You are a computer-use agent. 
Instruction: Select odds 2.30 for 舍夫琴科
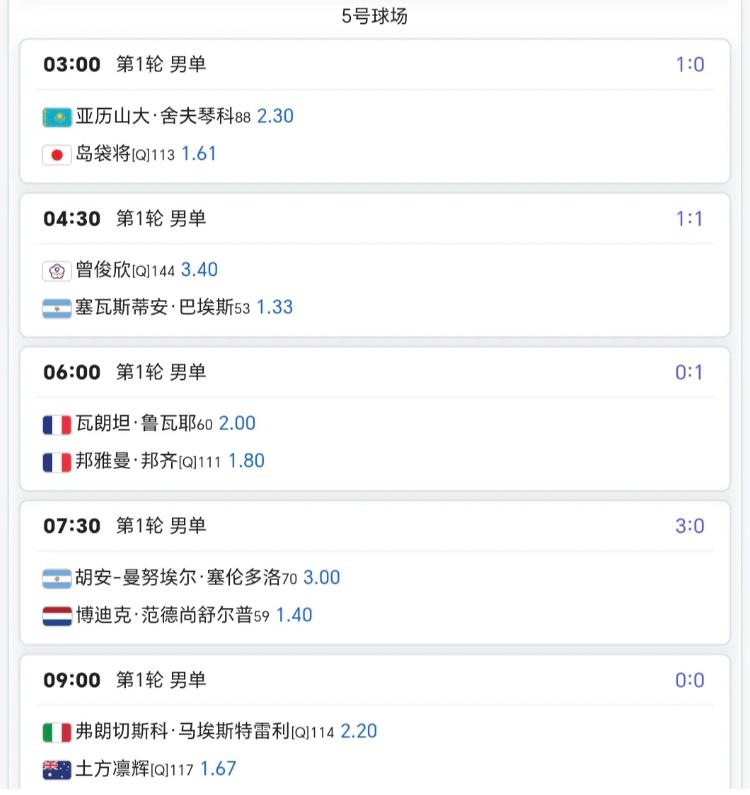click(x=275, y=116)
